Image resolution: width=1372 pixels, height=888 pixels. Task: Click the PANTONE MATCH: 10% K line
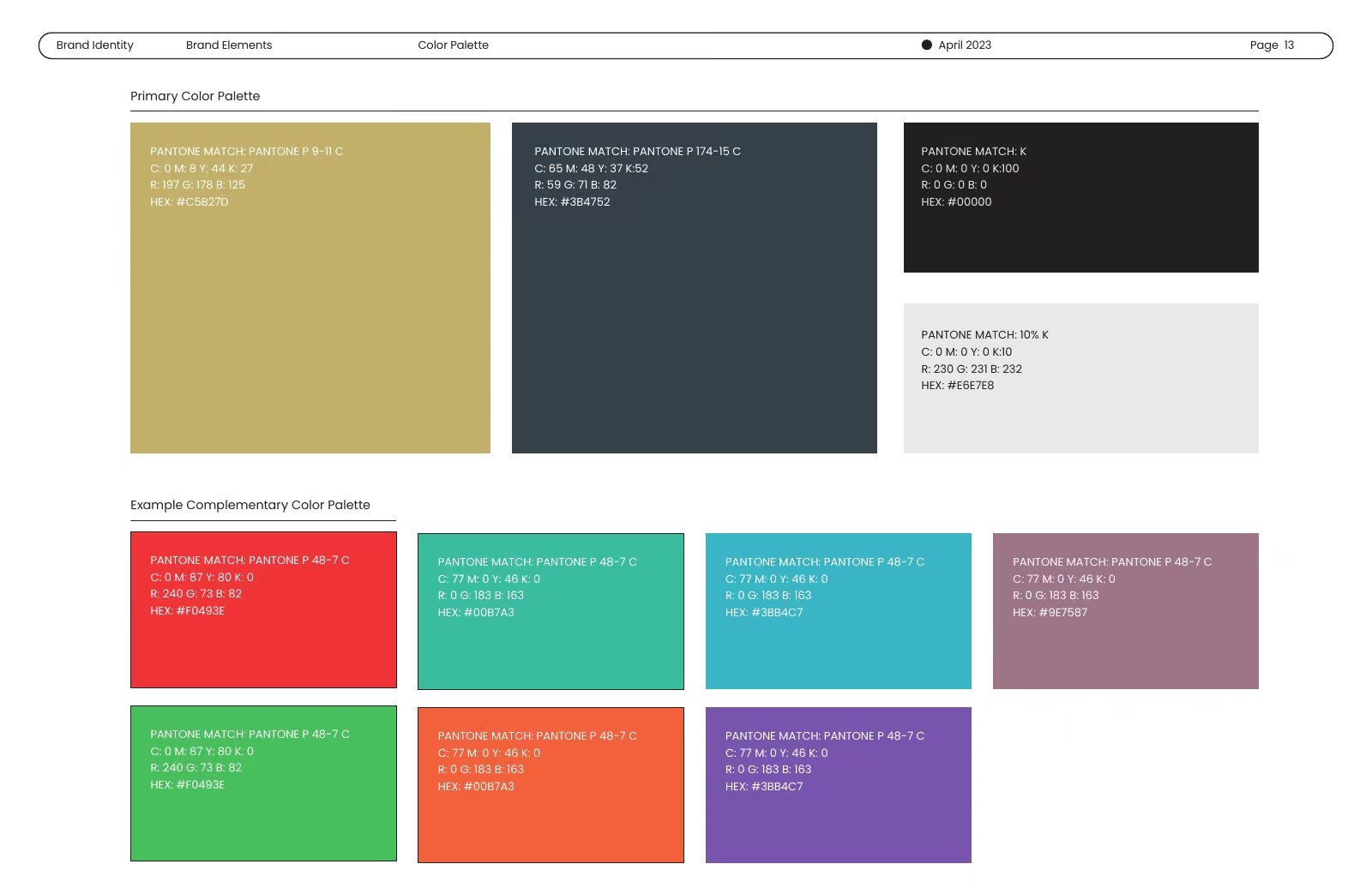[984, 335]
